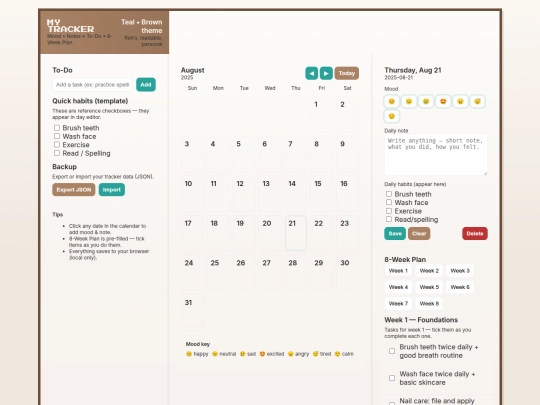Select August 27 in the calendar
Image resolution: width=540 pixels, height=405 pixels.
pos(270,273)
